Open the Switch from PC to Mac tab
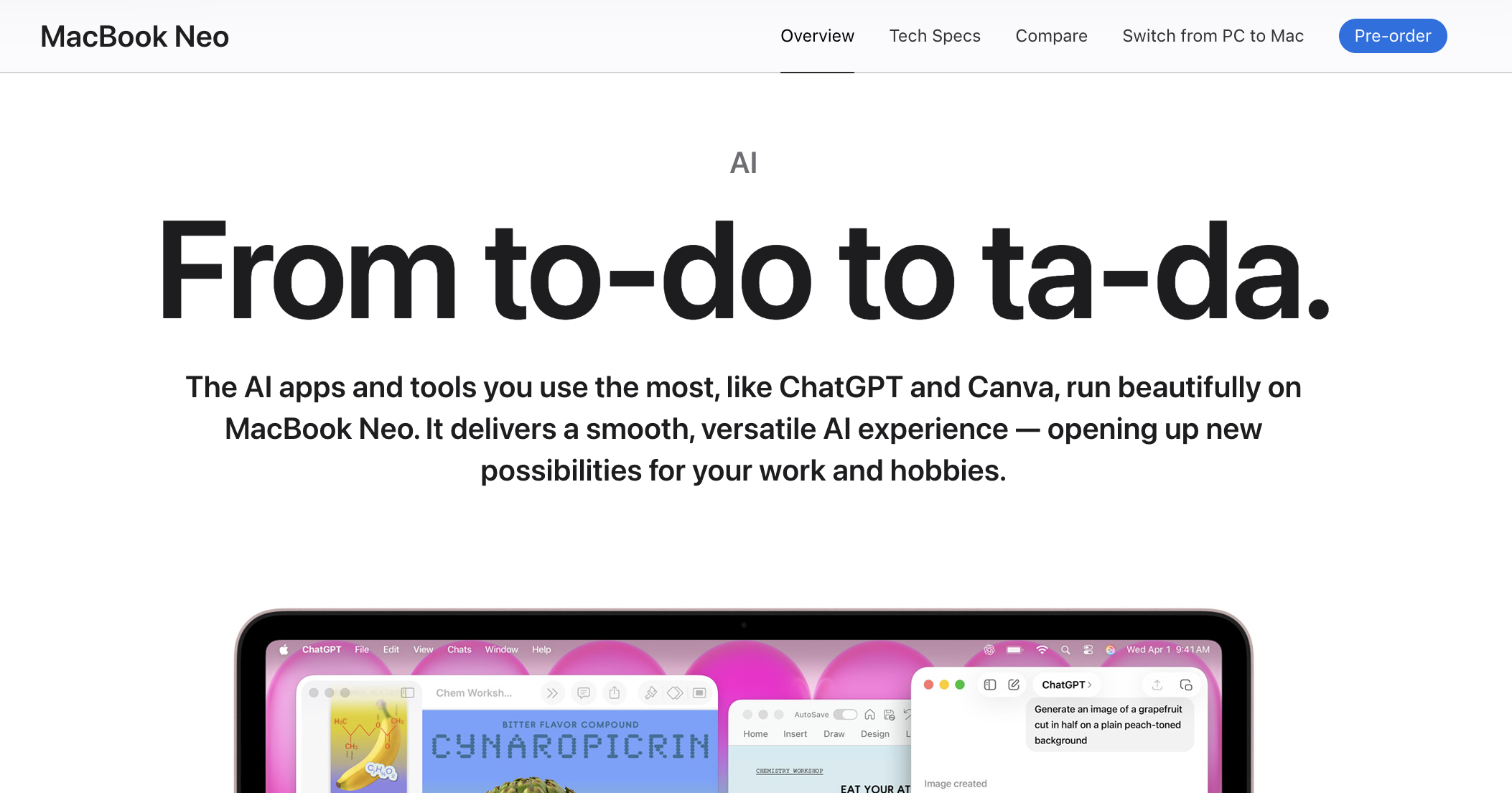This screenshot has width=1512, height=793. pyautogui.click(x=1213, y=36)
